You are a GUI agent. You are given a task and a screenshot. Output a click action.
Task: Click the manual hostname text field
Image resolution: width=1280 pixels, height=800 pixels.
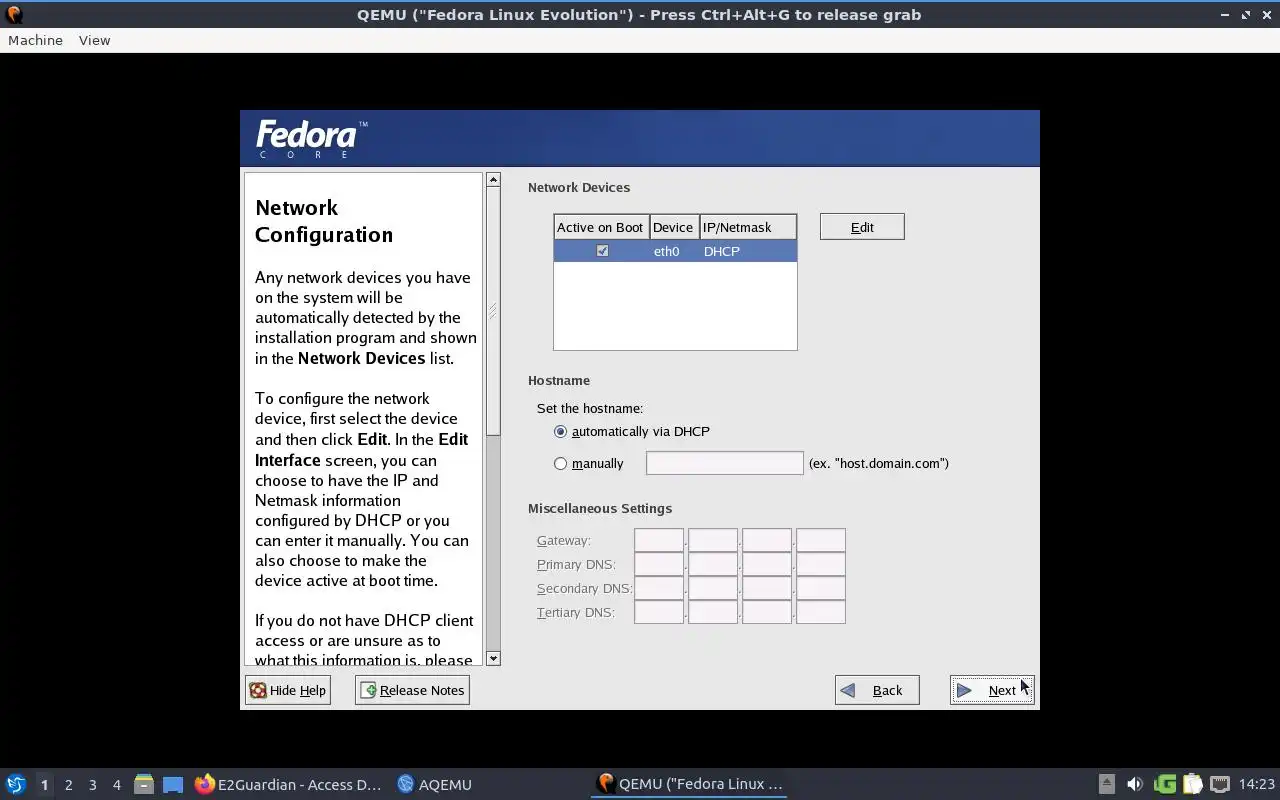pos(725,463)
